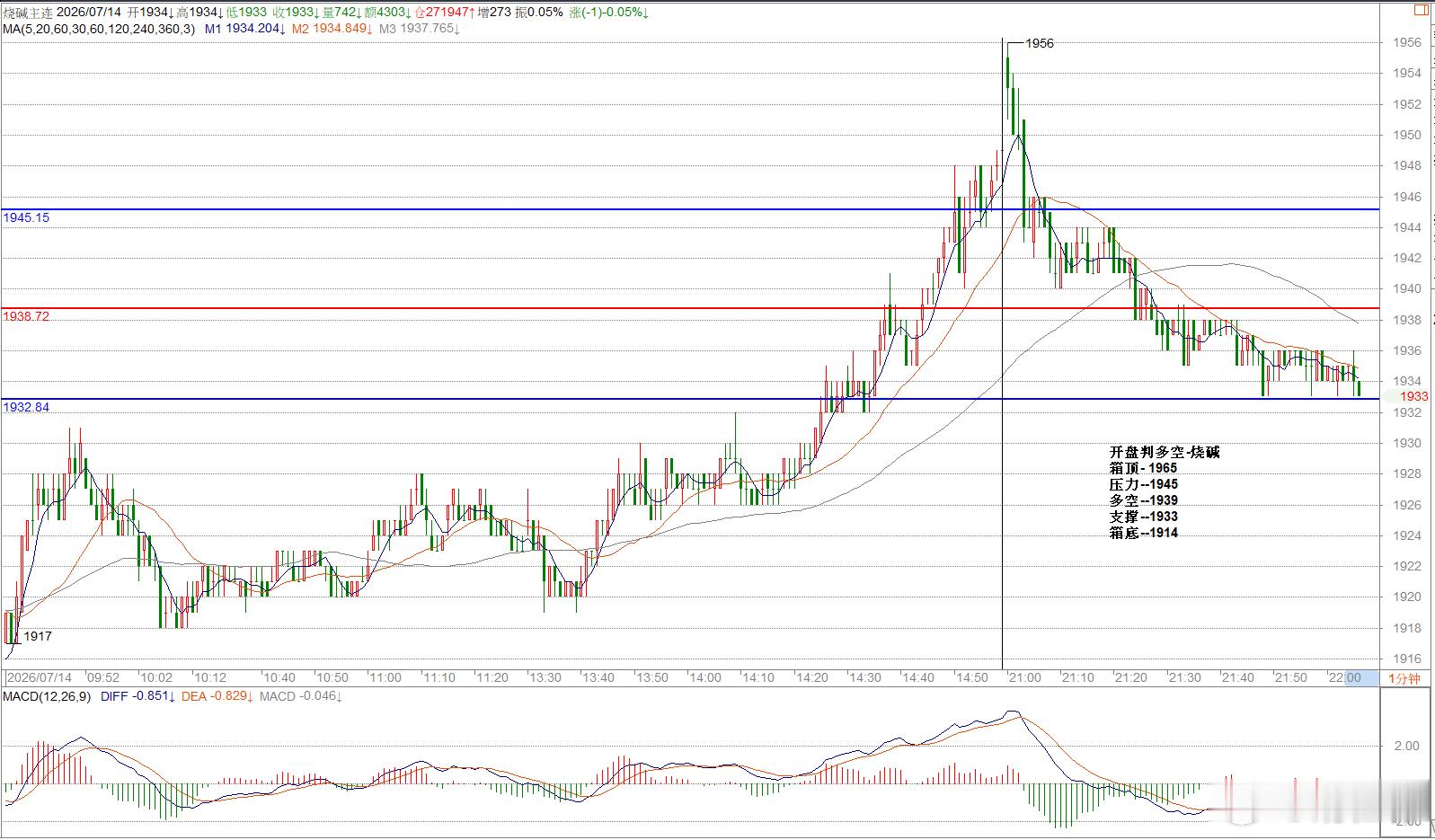Image resolution: width=1435 pixels, height=840 pixels.
Task: Click the DEA -0.829 value
Action: click(x=217, y=696)
